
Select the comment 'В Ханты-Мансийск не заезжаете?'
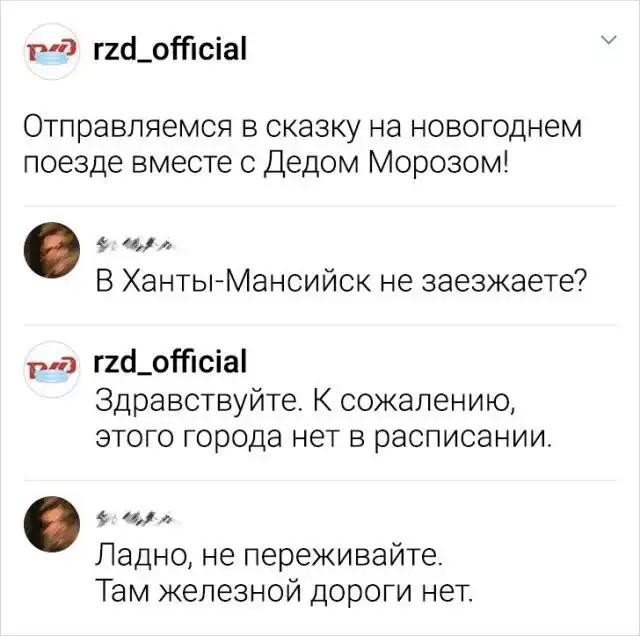click(340, 281)
